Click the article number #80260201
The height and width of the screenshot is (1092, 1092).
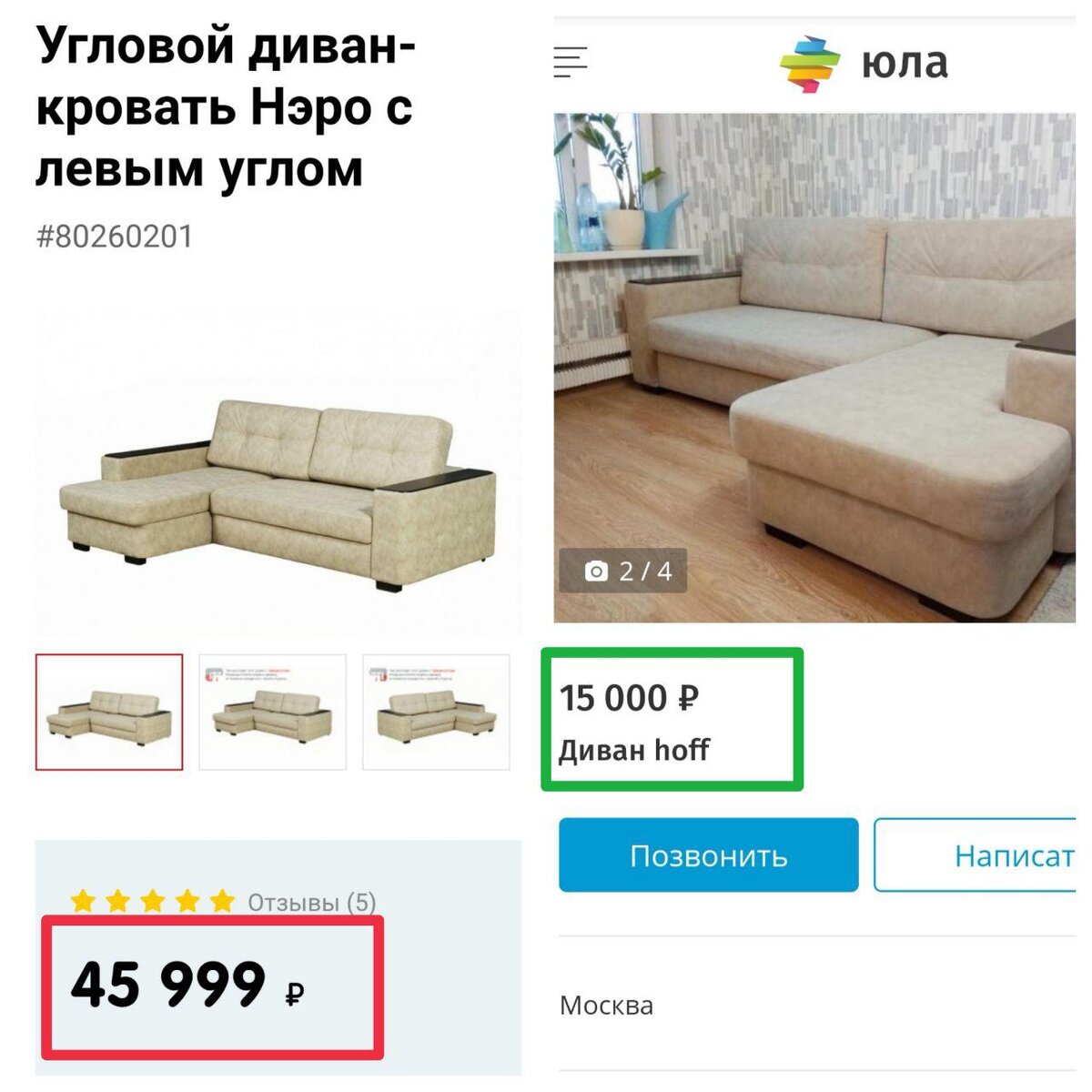click(x=115, y=237)
